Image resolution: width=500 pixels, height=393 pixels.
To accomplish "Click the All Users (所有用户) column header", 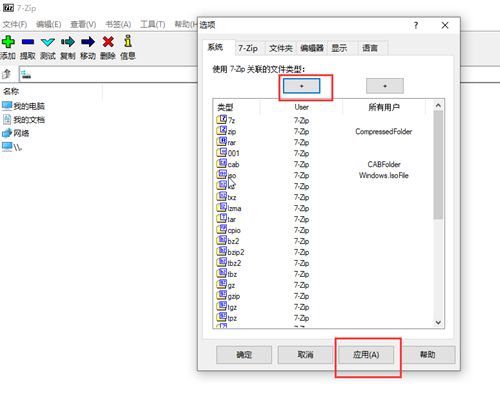I will [384, 107].
